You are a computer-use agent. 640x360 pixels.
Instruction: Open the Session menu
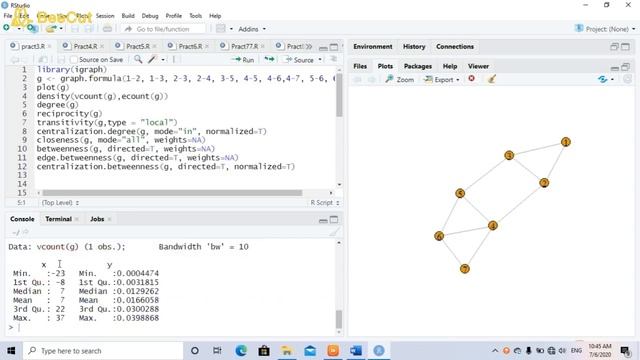point(105,16)
